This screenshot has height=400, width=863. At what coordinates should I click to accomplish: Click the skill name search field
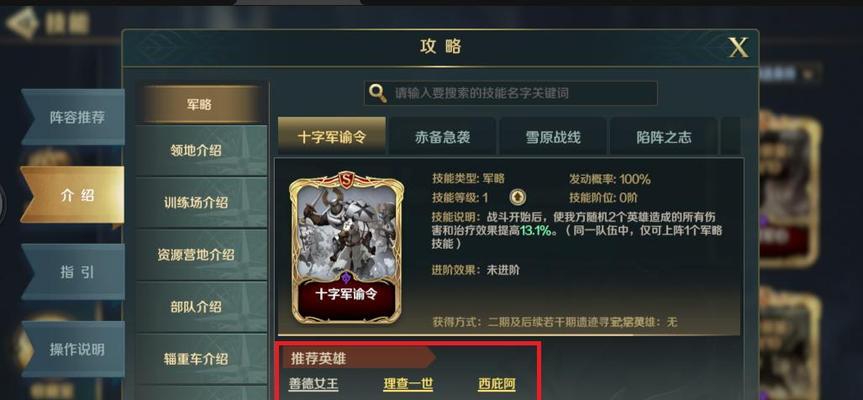(x=511, y=93)
